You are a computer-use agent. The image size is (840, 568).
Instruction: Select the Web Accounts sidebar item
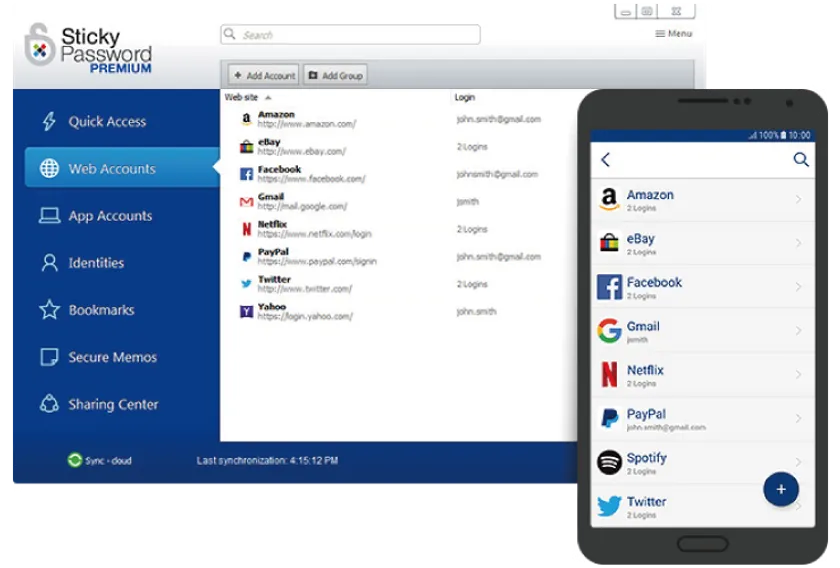point(121,168)
